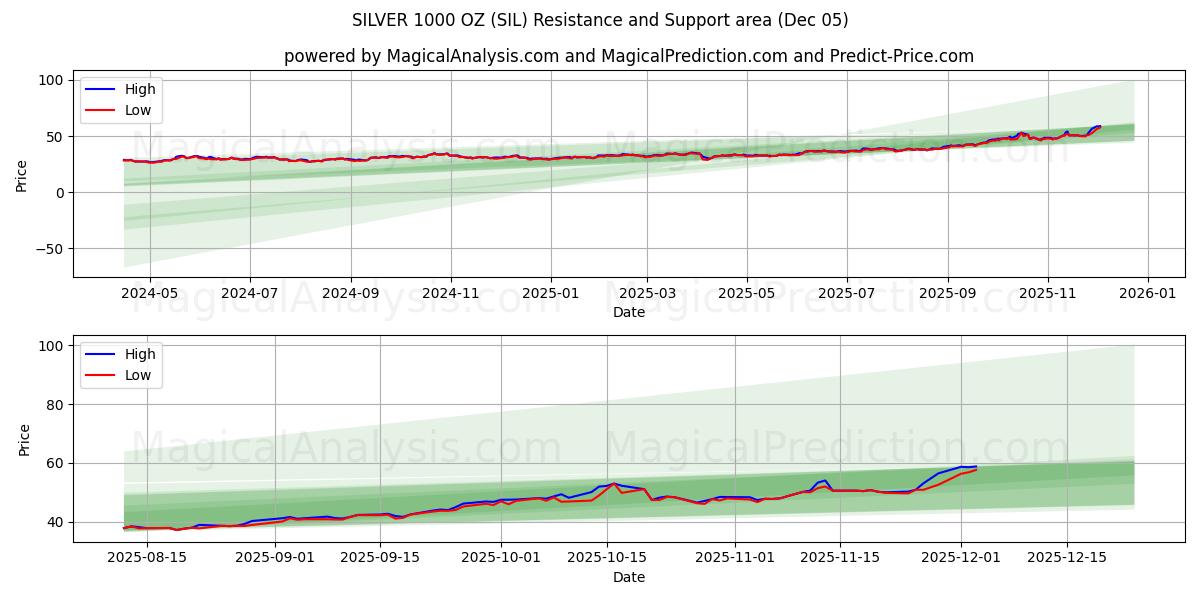The width and height of the screenshot is (1200, 600).
Task: Click the Price axis label of lower chart
Action: point(27,437)
